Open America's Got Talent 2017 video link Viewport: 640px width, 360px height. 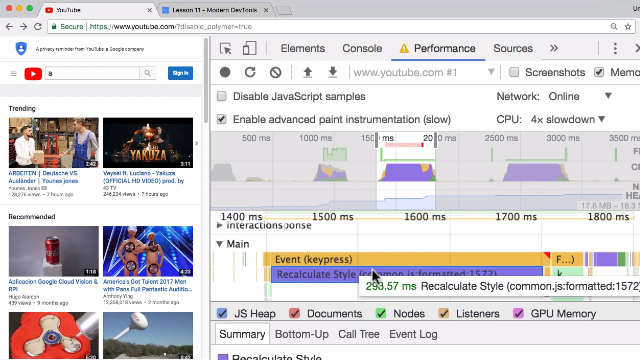point(147,285)
